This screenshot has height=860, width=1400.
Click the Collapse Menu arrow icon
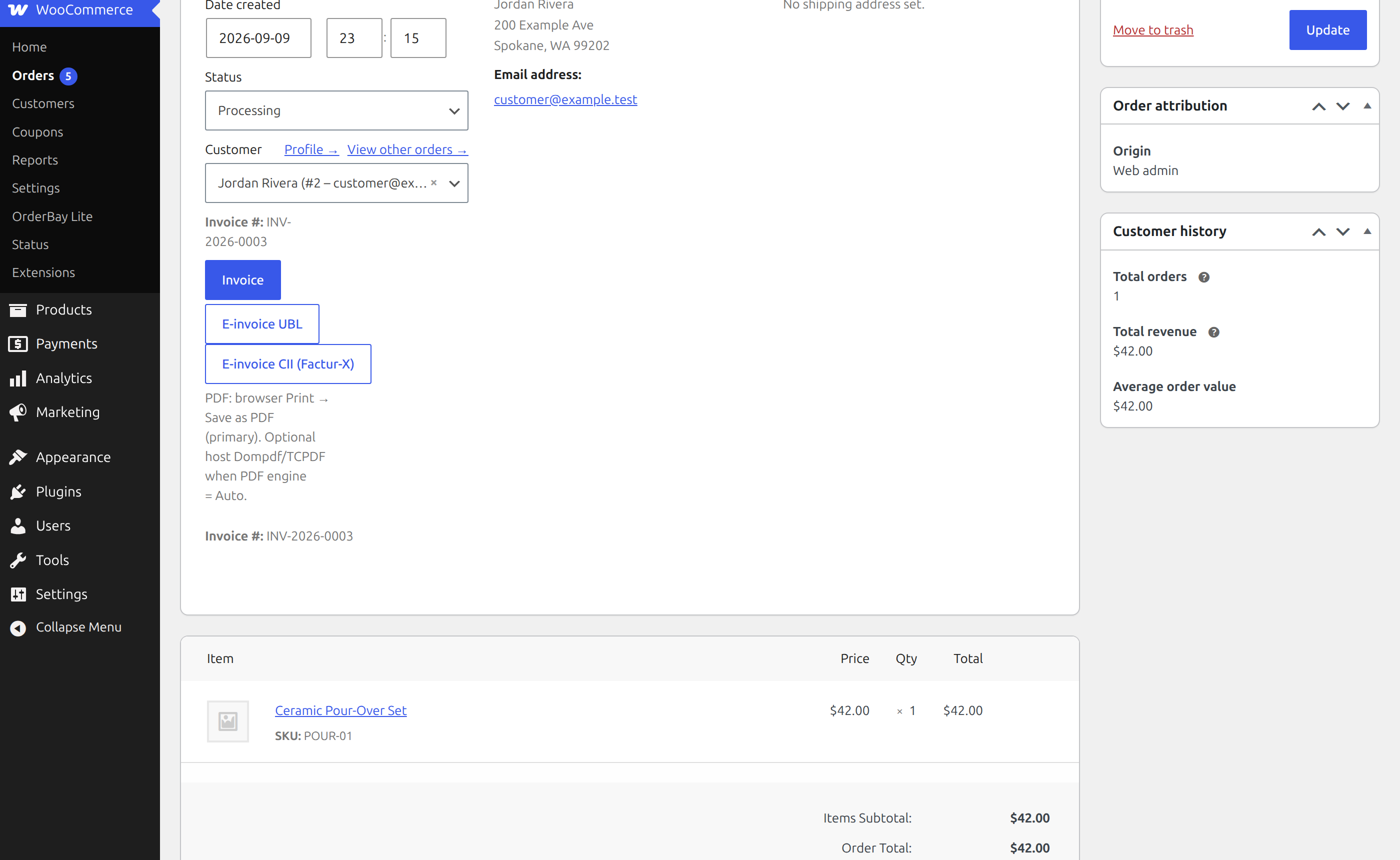(18, 627)
